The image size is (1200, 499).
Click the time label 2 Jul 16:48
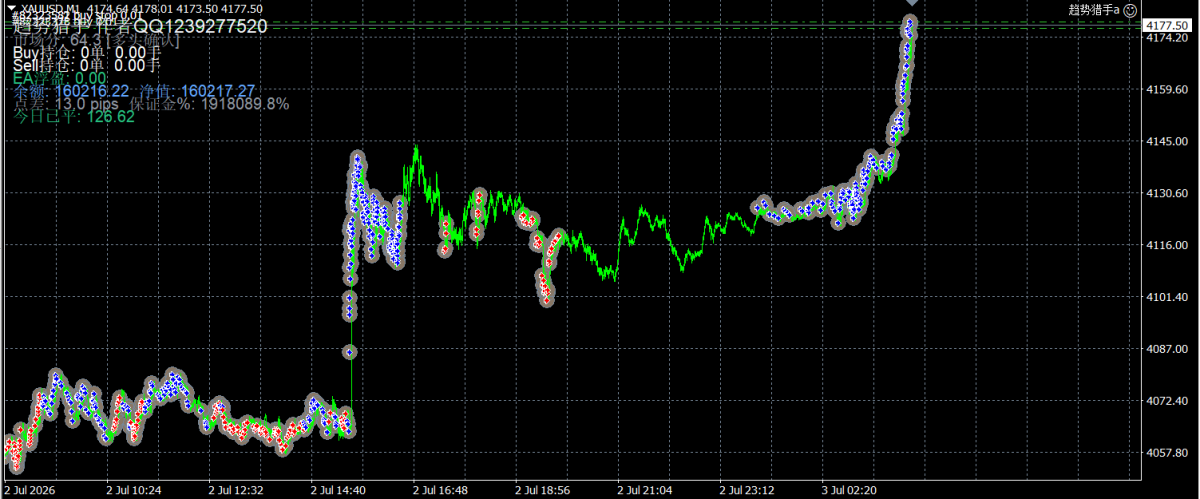point(441,491)
